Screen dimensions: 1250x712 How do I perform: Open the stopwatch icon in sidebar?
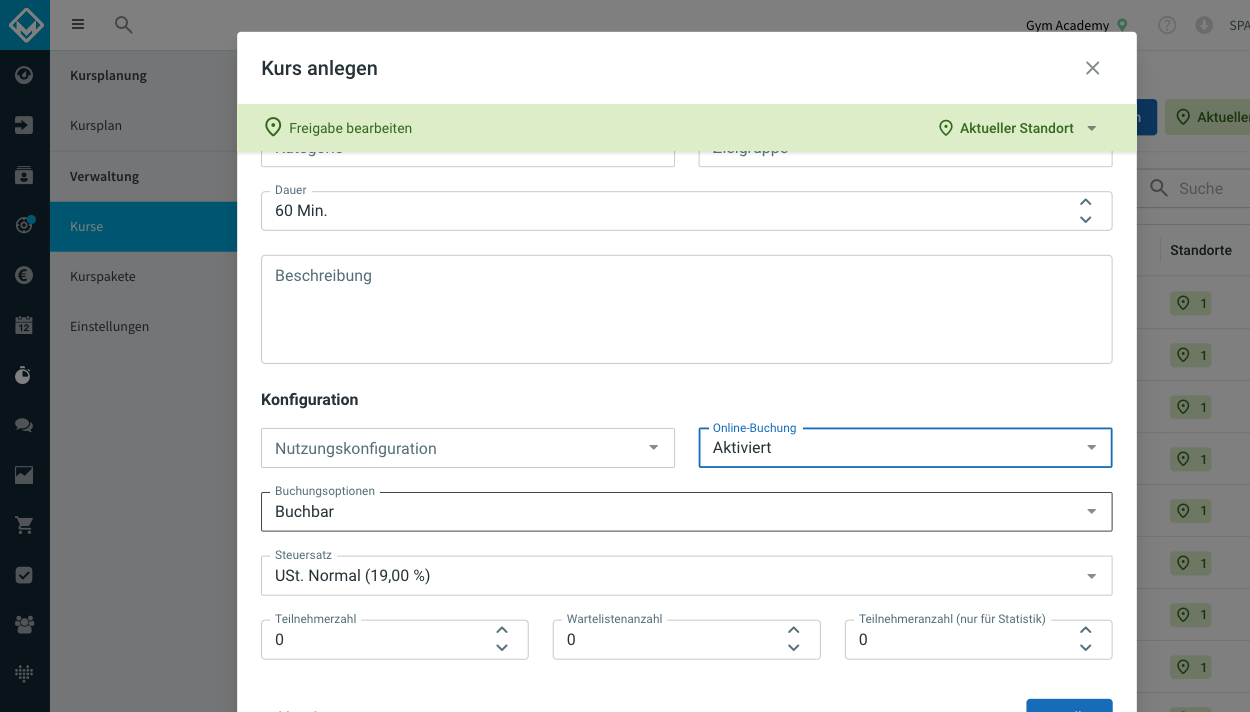point(25,375)
